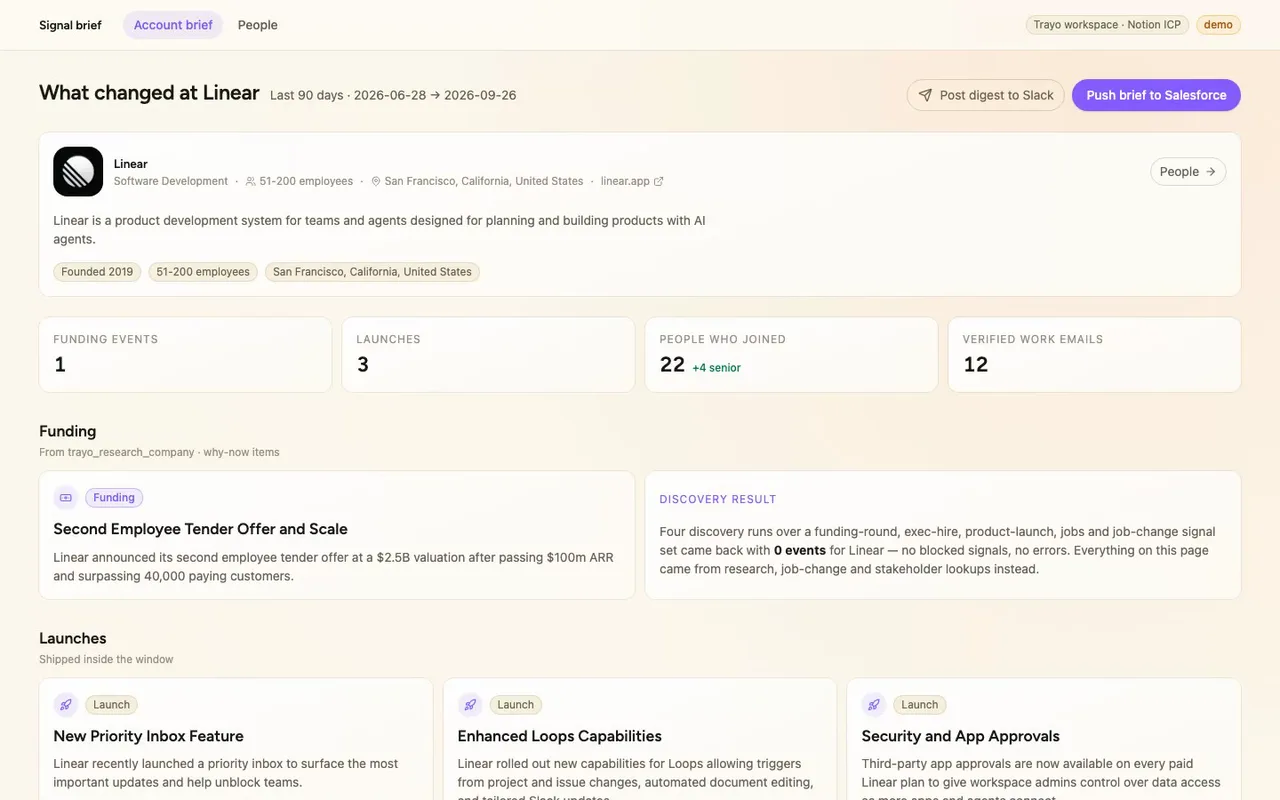Click the external link icon beside linear.app

coord(658,181)
